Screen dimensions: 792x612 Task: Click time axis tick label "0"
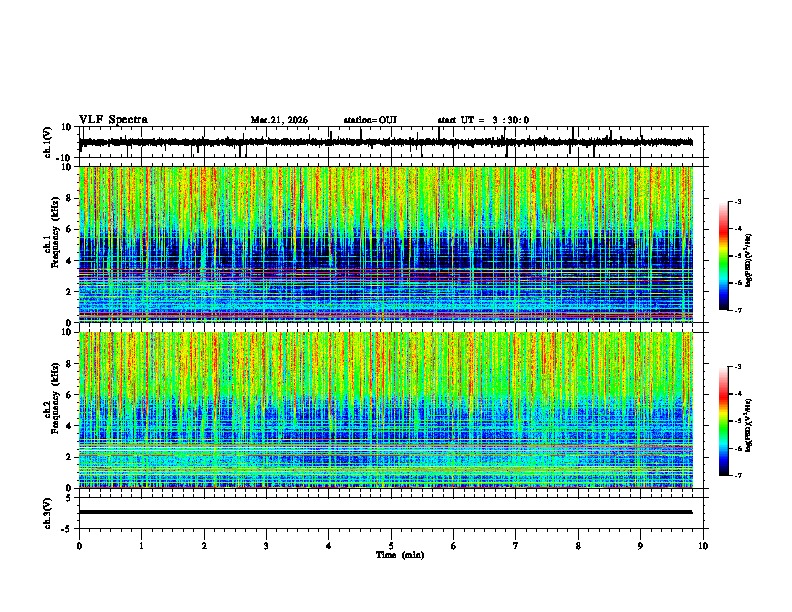pyautogui.click(x=79, y=546)
